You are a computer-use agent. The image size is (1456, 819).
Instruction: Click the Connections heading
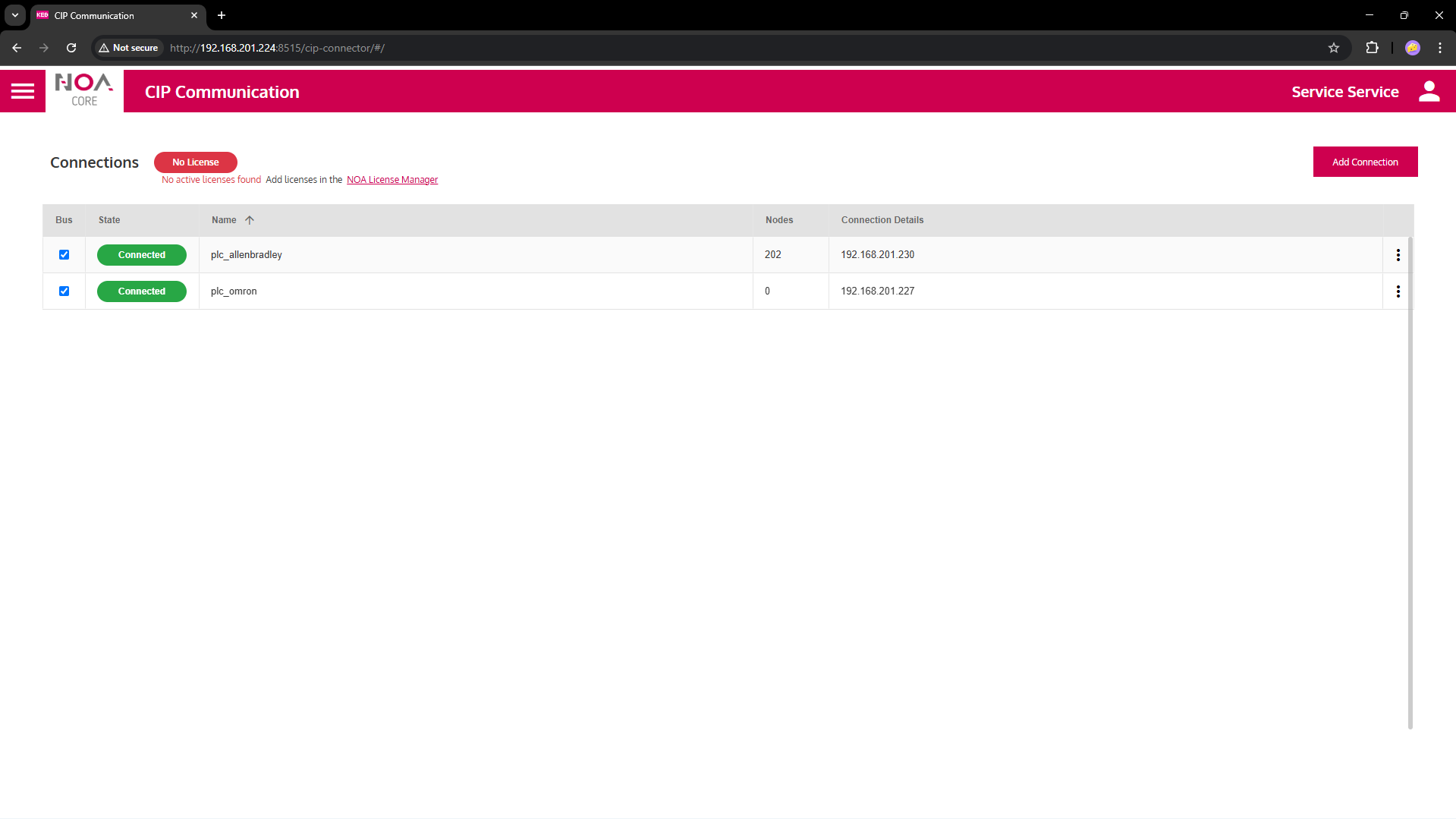94,162
